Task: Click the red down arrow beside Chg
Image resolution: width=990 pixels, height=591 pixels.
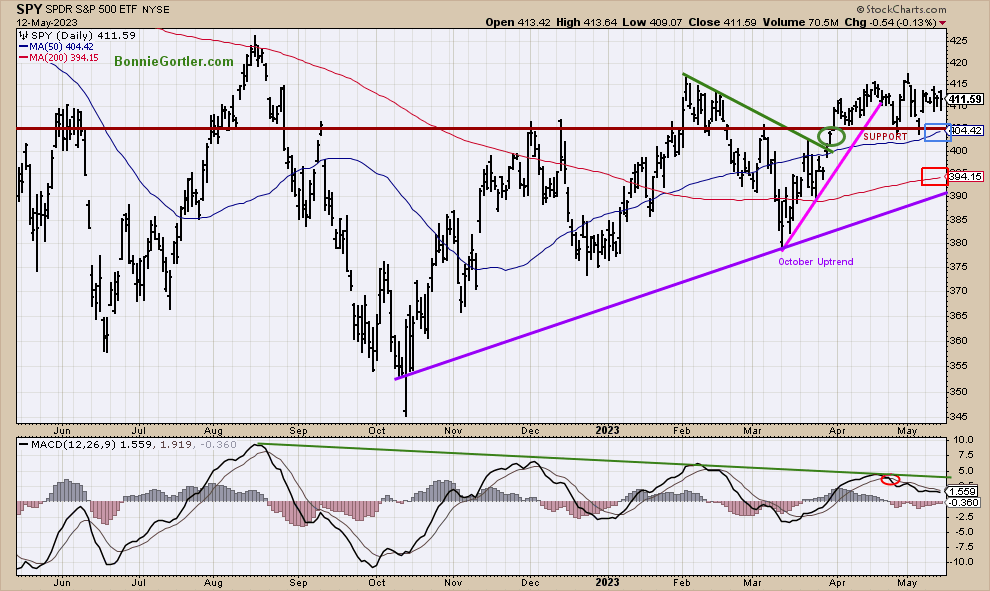Action: click(943, 23)
